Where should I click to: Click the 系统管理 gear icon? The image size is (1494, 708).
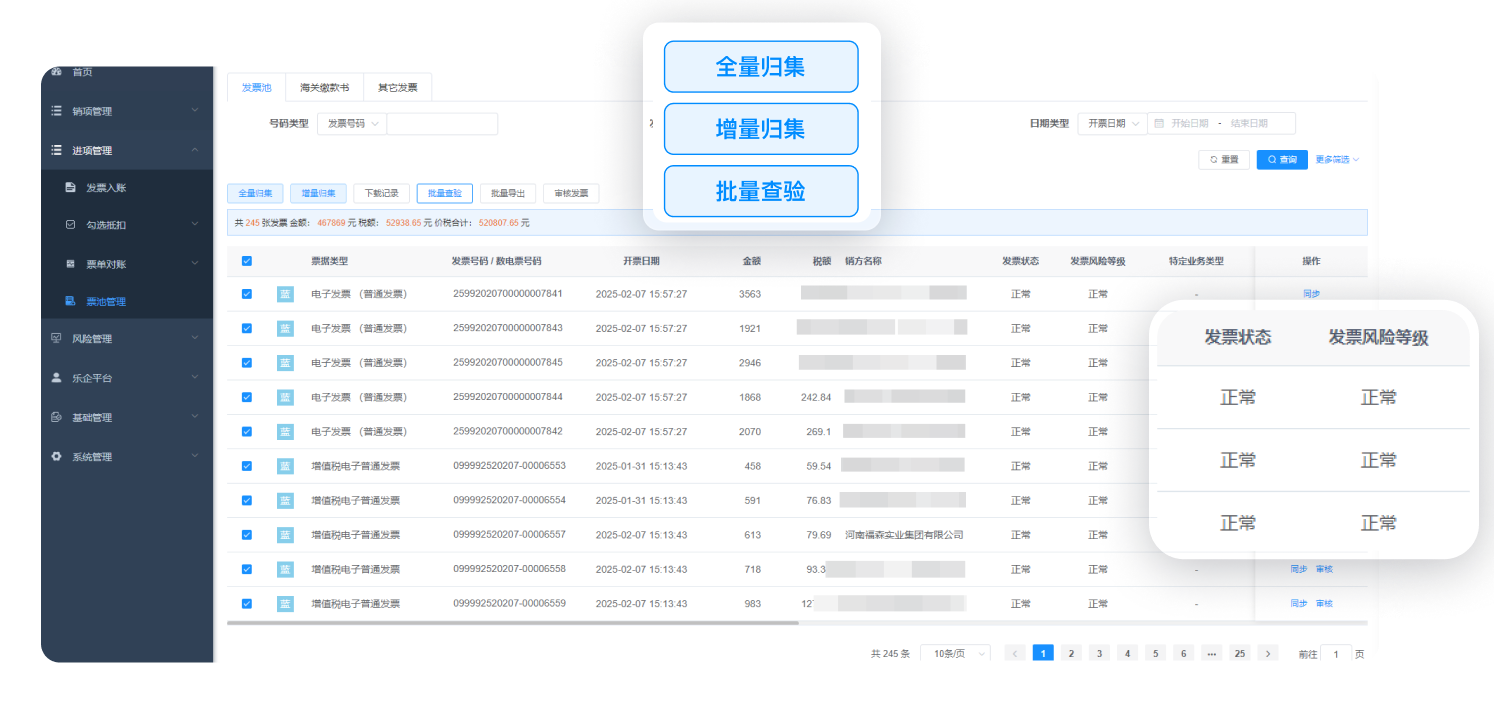56,456
